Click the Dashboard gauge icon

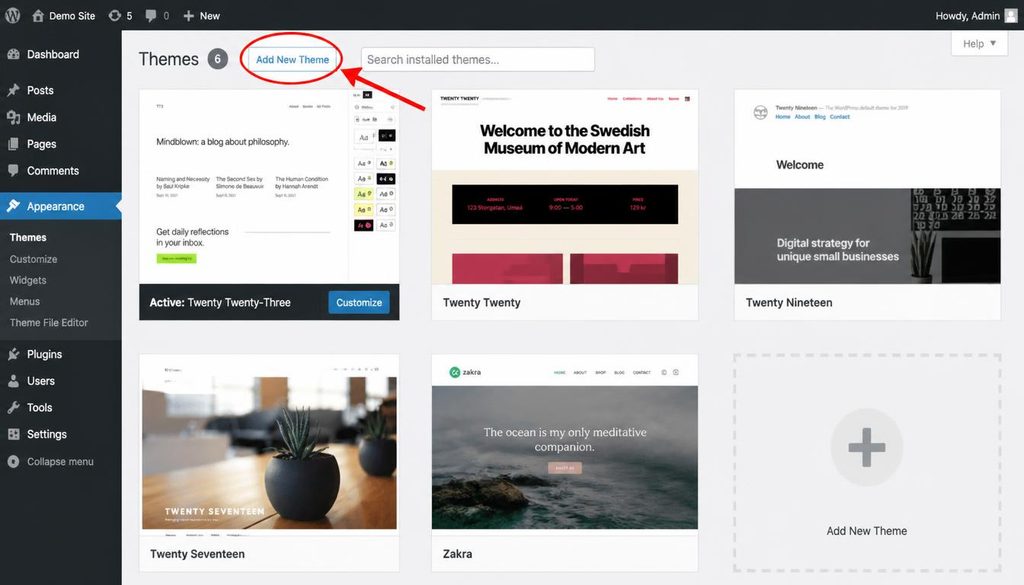point(14,54)
